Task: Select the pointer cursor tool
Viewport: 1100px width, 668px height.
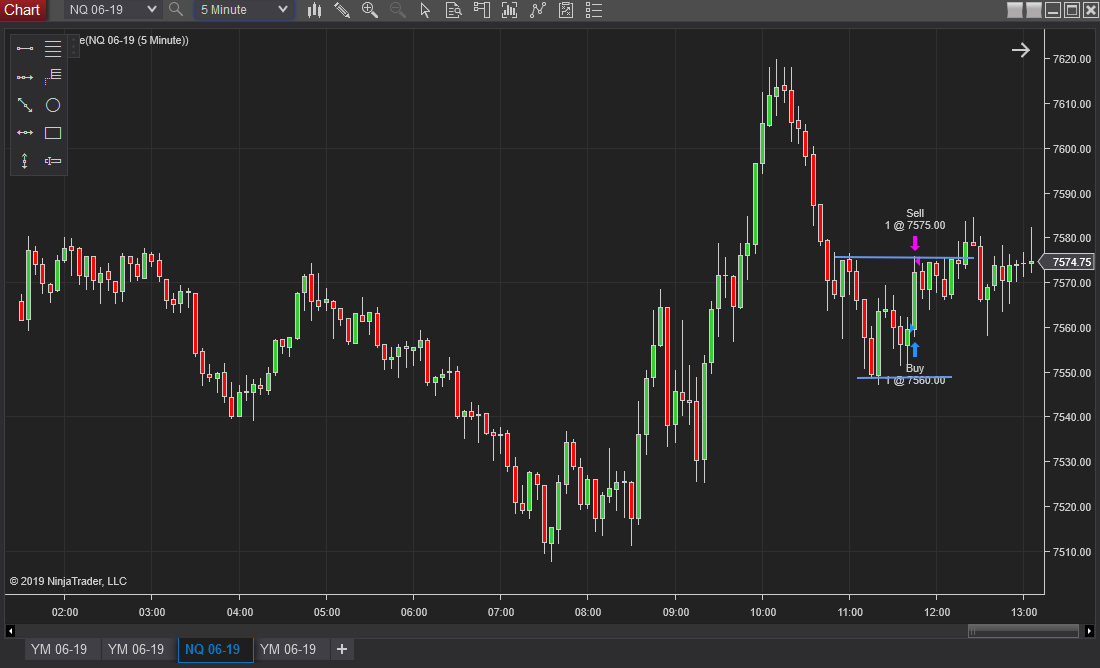Action: point(425,10)
